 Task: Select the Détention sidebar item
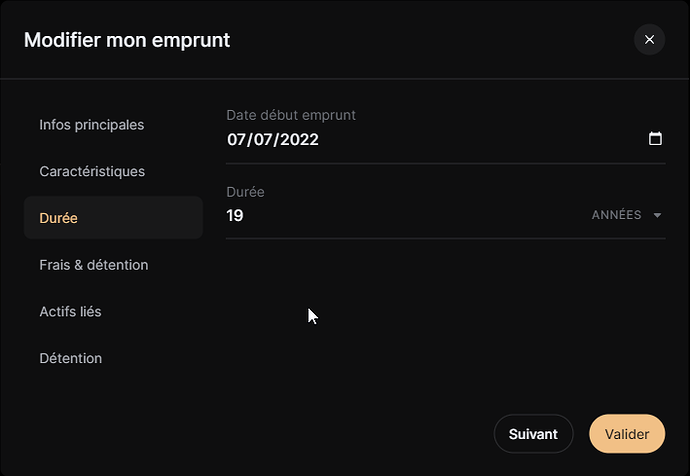pos(70,358)
